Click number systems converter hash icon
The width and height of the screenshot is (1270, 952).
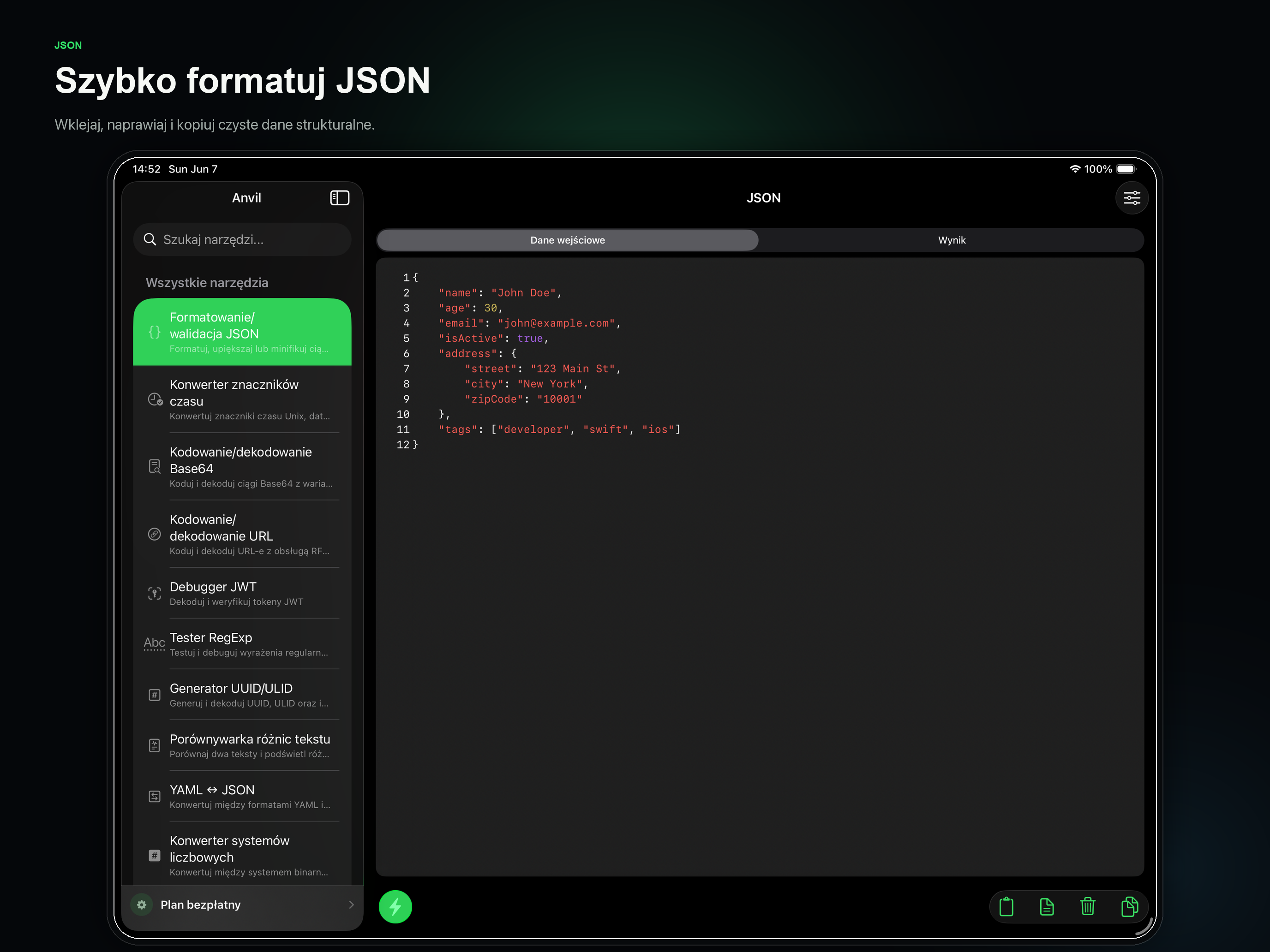pyautogui.click(x=155, y=855)
